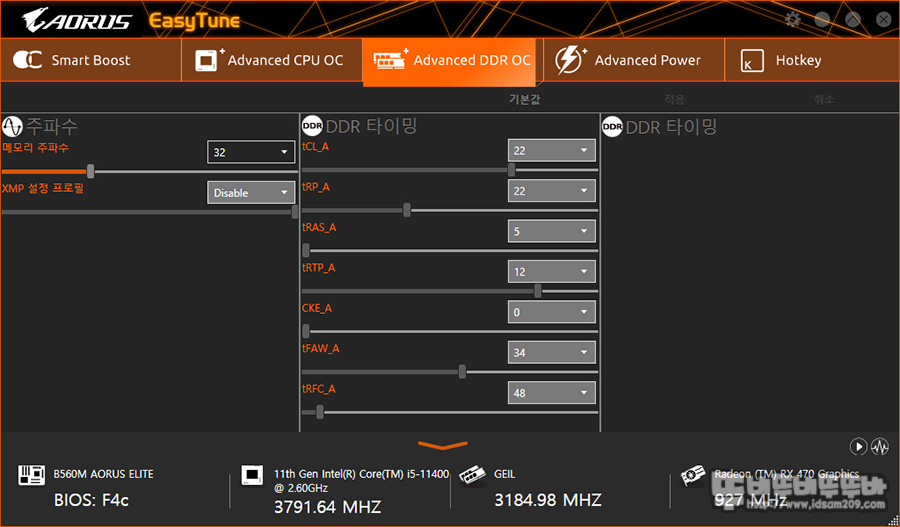Click the lightning bolt Advanced Power icon
Viewport: 900px width, 527px height.
point(570,60)
